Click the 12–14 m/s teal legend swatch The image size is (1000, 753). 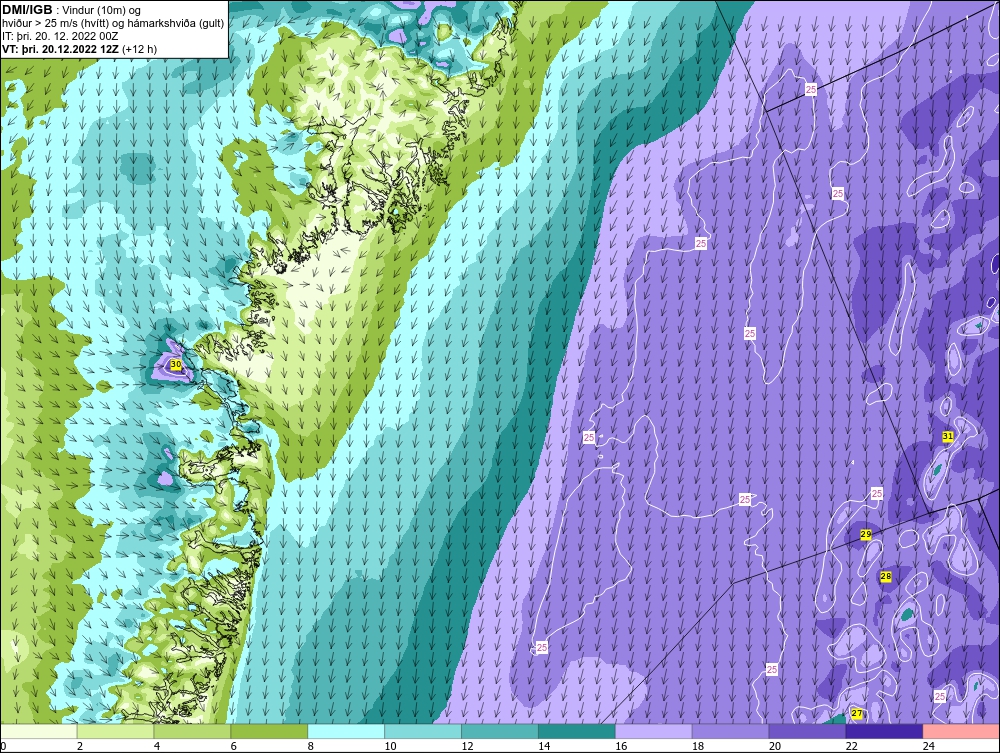[499, 731]
